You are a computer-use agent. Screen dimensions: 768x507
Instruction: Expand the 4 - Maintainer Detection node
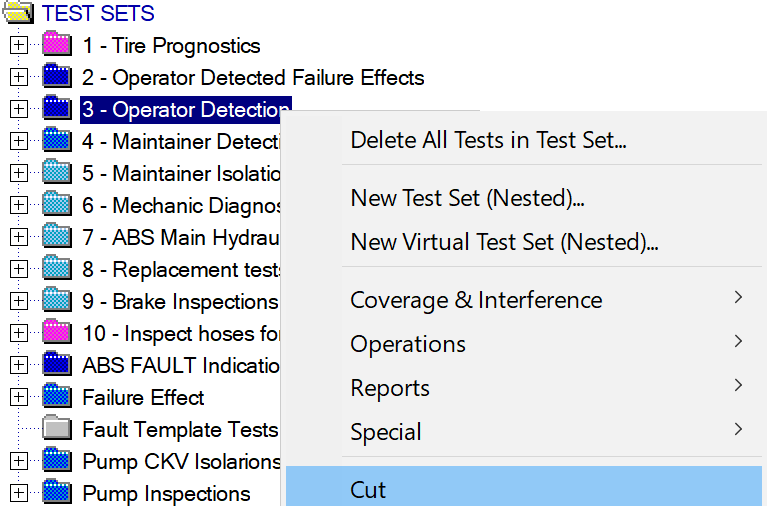tap(19, 141)
